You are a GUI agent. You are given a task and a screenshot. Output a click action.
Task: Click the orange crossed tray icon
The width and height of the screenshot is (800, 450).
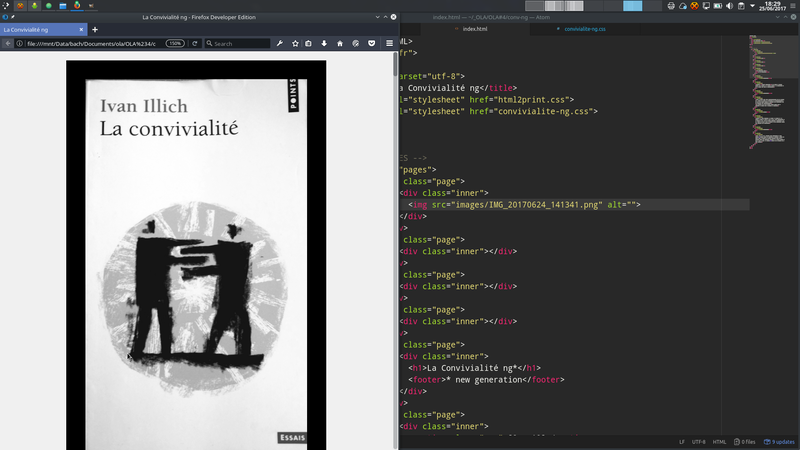[694, 6]
